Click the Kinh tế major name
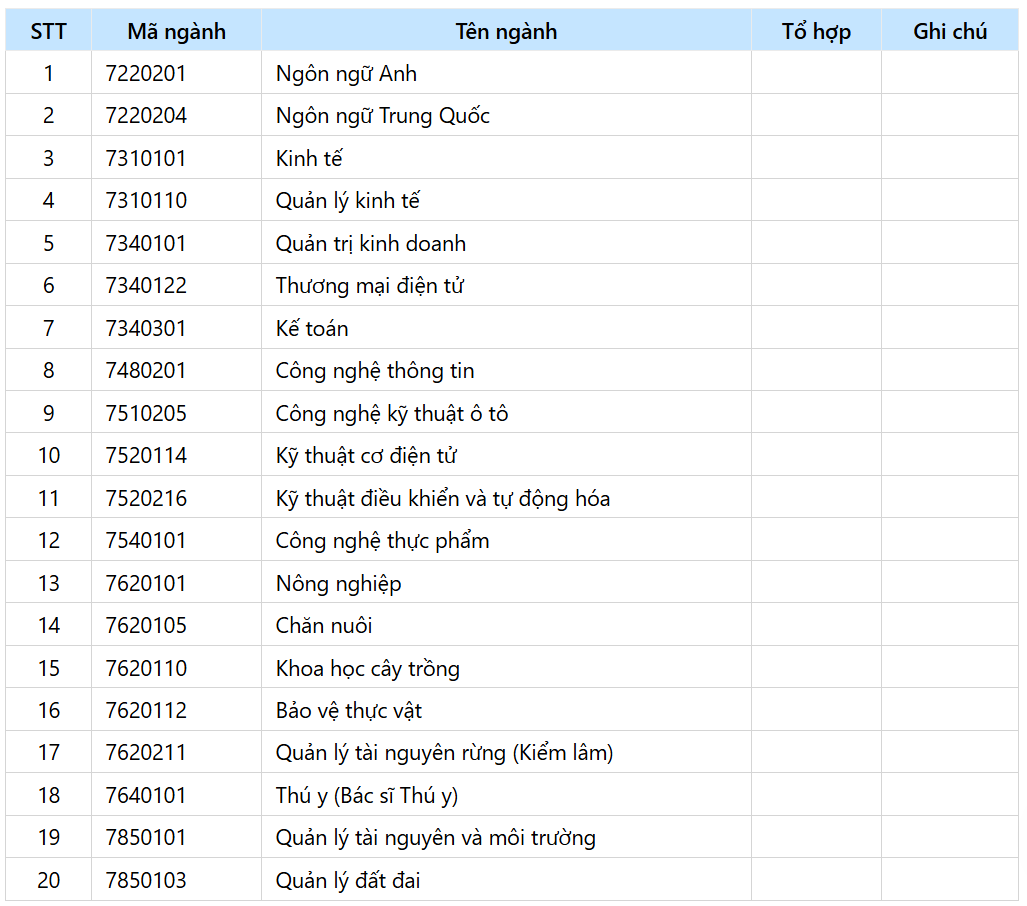Viewport: 1027px width, 906px height. pyautogui.click(x=310, y=159)
